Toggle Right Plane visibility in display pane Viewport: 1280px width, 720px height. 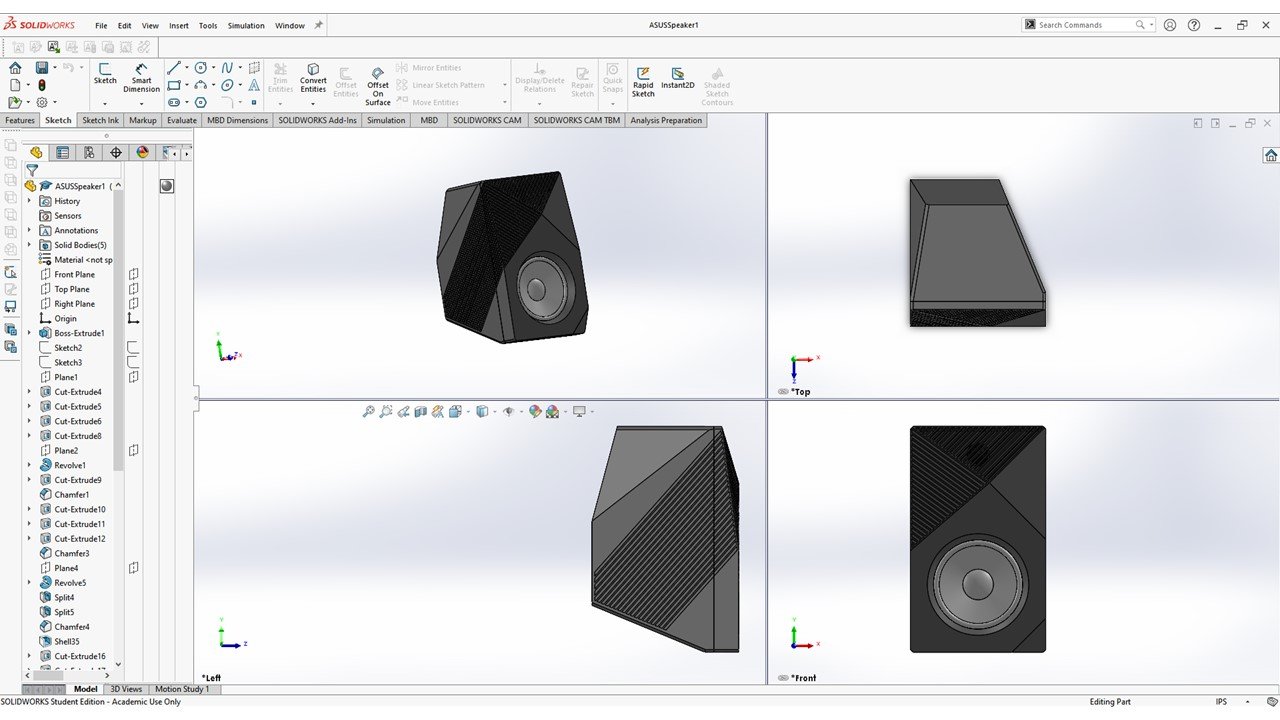pos(133,304)
